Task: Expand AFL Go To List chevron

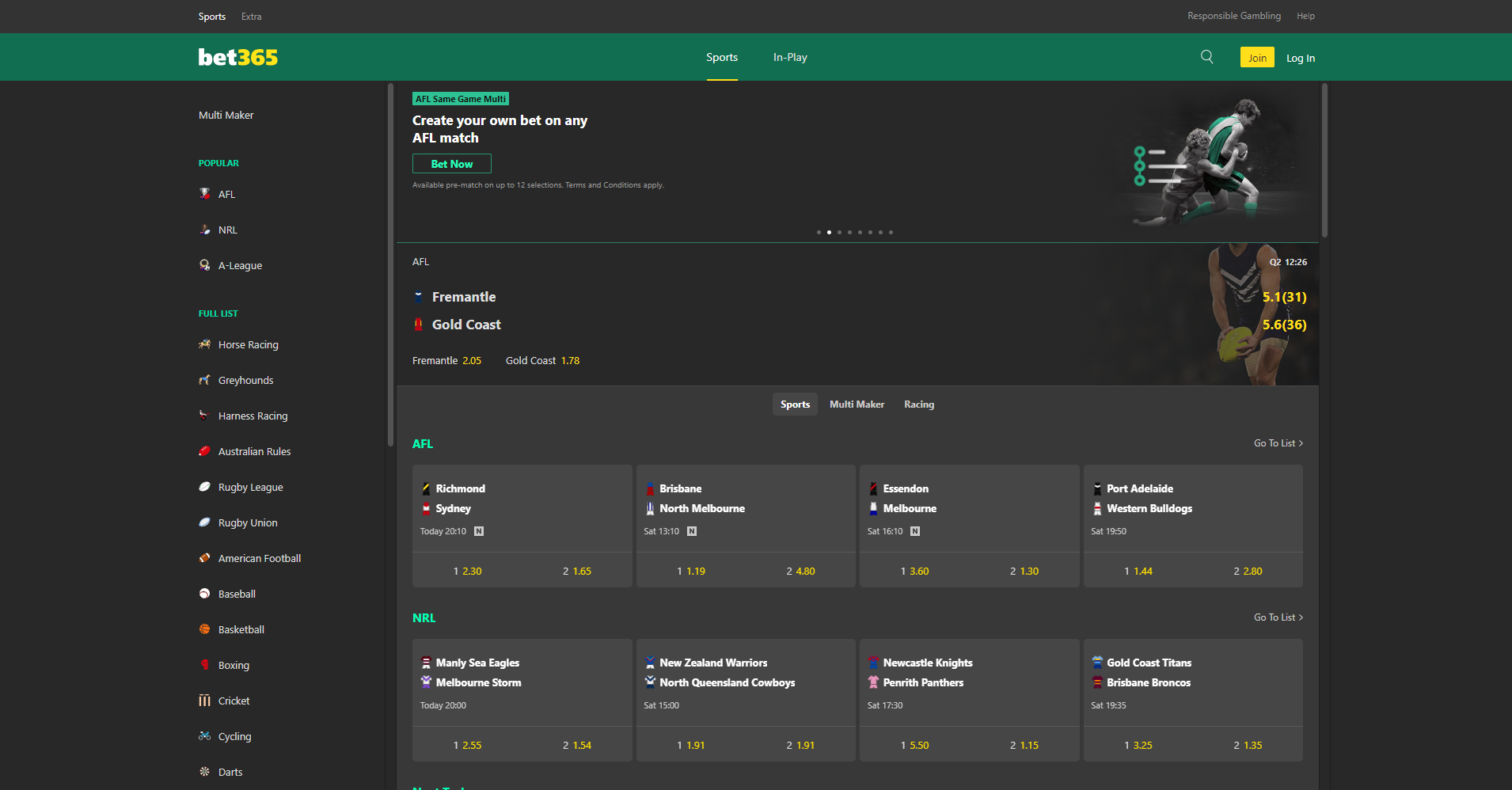Action: point(1301,443)
